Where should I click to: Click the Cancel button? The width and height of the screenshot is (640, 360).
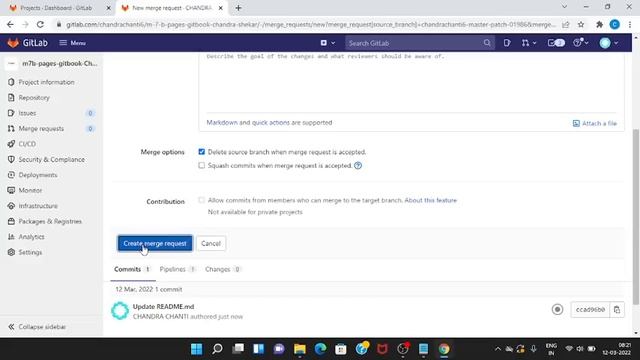[x=211, y=243]
